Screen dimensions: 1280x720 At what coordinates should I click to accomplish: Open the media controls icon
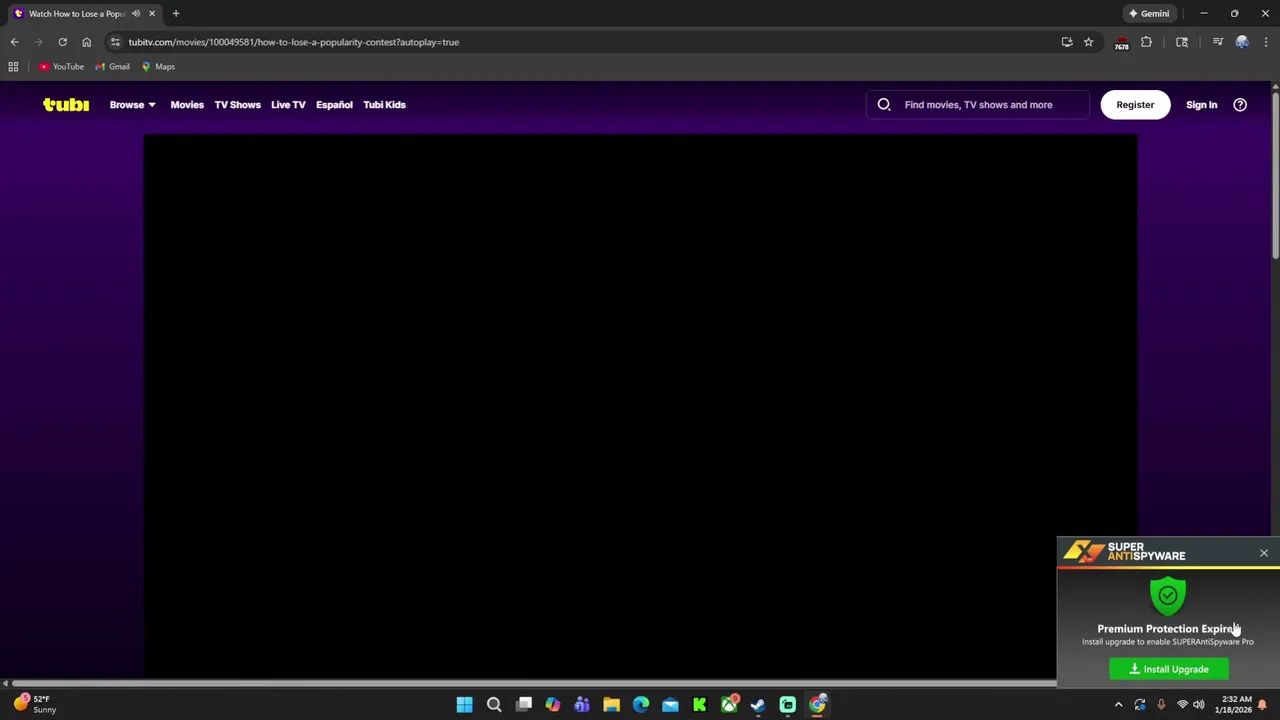point(1217,42)
